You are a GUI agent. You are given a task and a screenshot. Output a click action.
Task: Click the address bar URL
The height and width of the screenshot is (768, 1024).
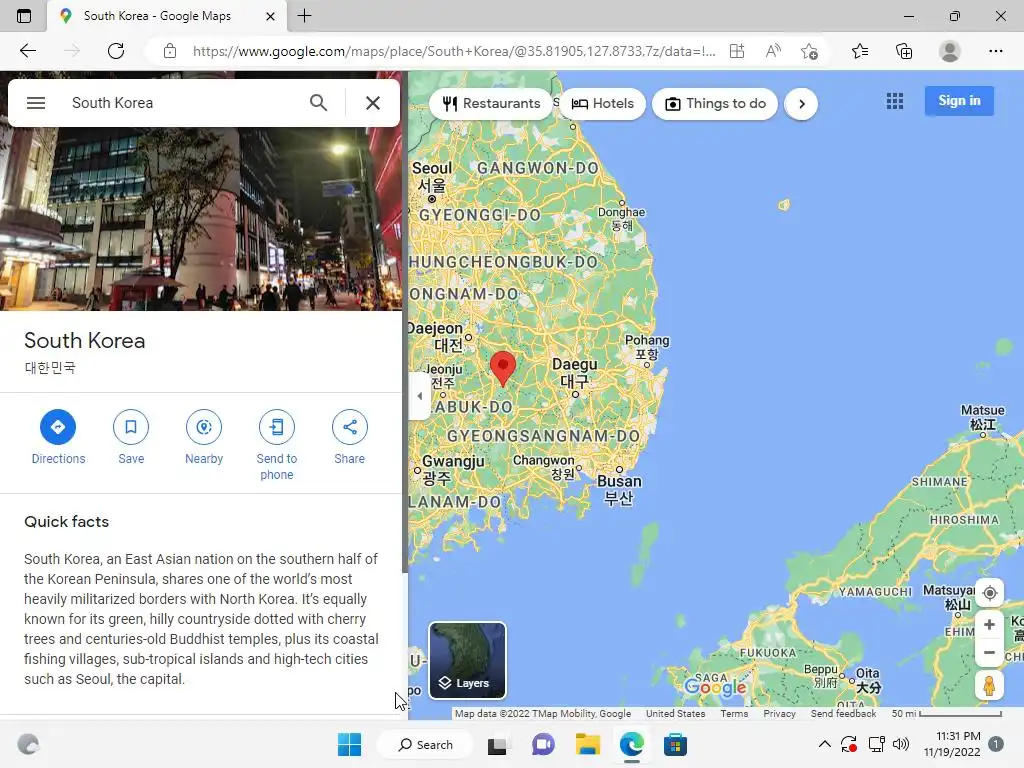coord(454,51)
